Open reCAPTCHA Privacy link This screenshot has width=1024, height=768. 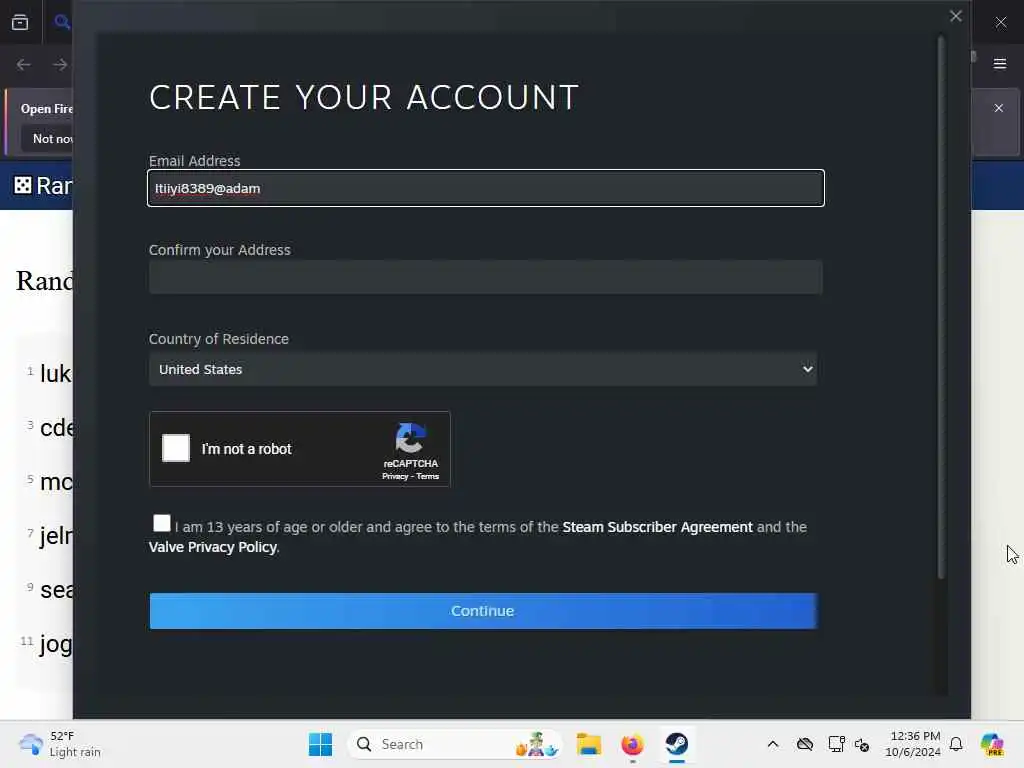click(x=394, y=477)
